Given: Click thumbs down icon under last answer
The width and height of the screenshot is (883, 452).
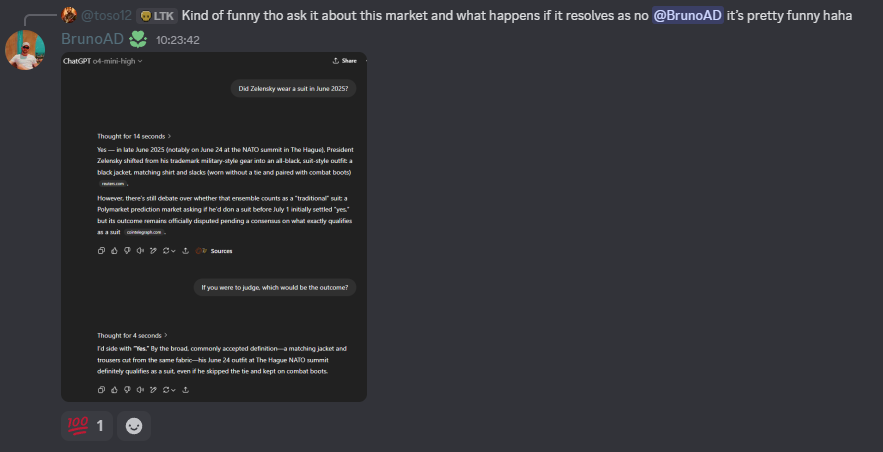Looking at the screenshot, I should click(x=127, y=389).
